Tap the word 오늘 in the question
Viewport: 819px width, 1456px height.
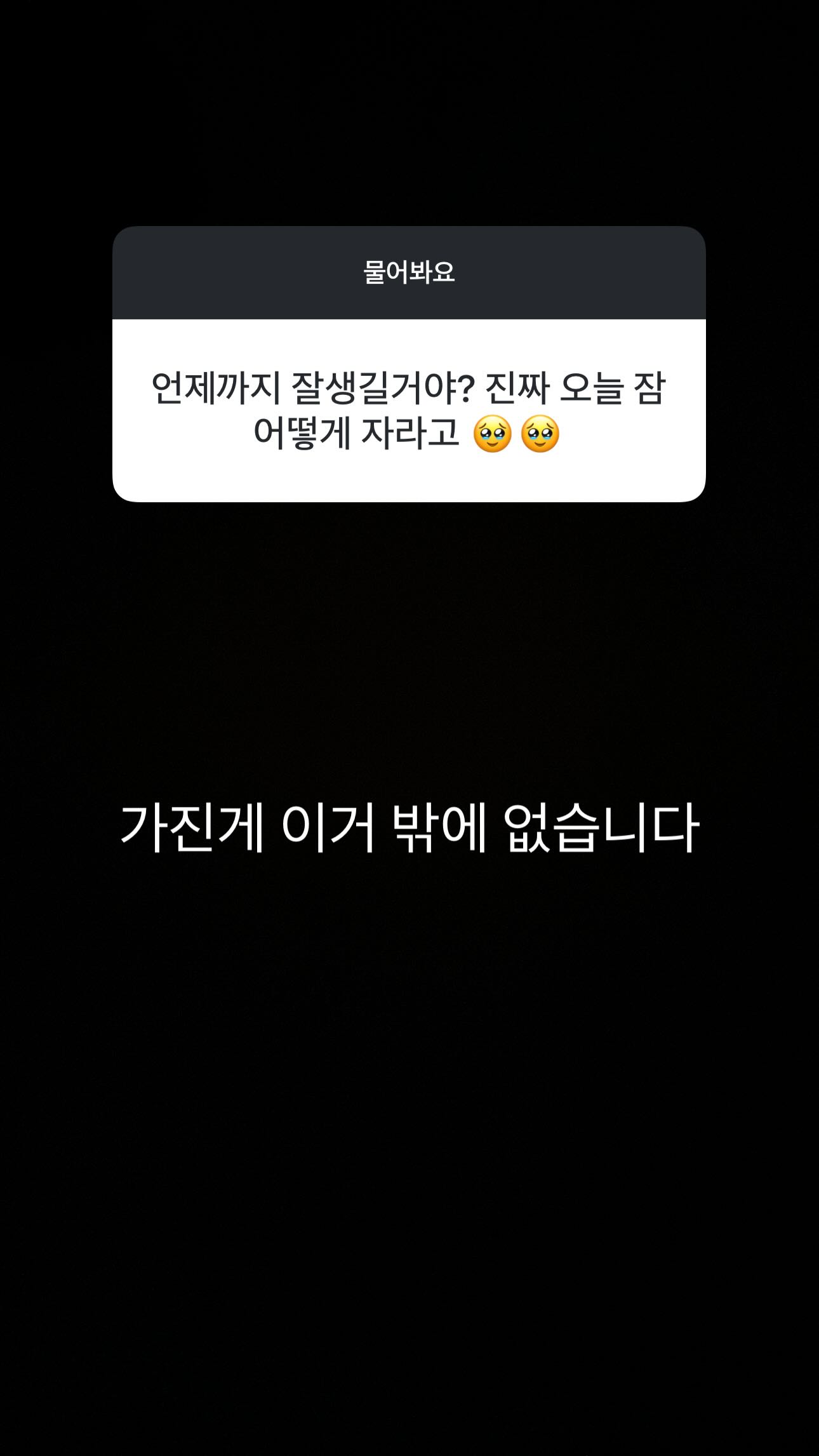tap(591, 388)
